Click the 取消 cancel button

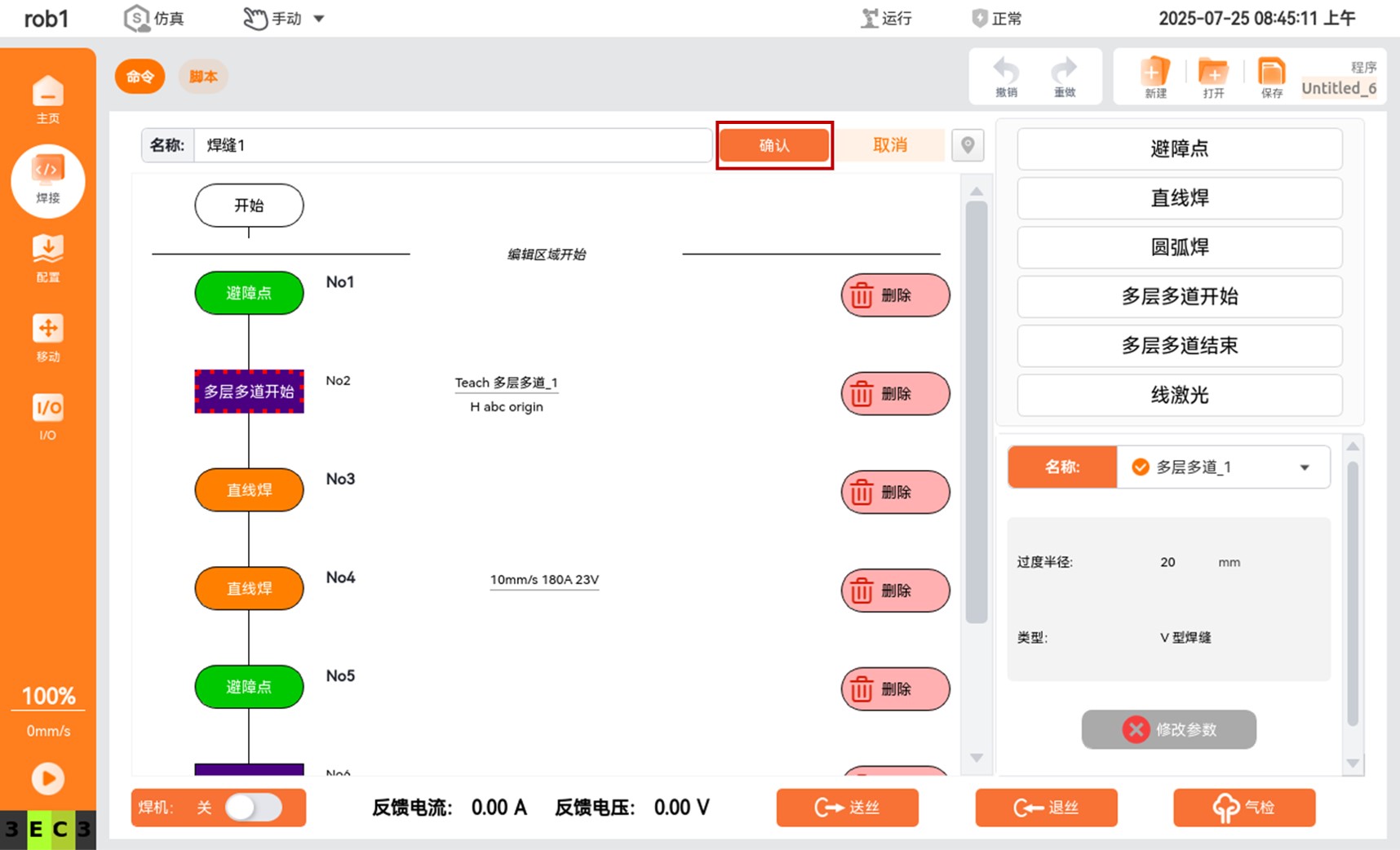890,145
